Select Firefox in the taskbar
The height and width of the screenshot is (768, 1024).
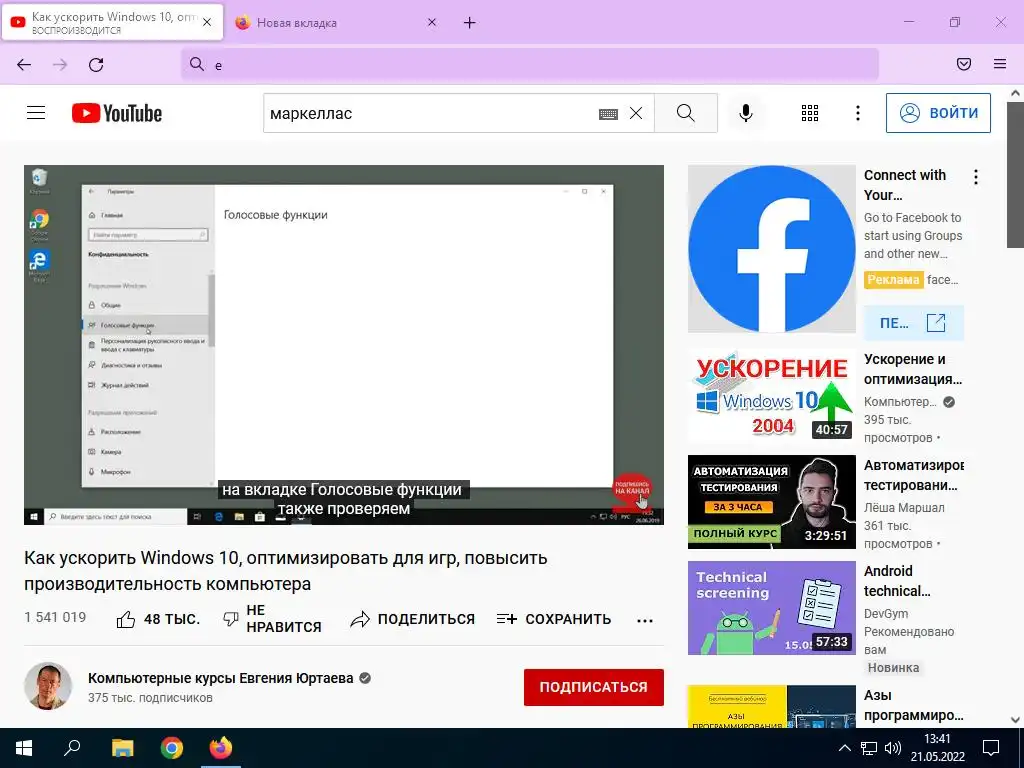point(221,748)
